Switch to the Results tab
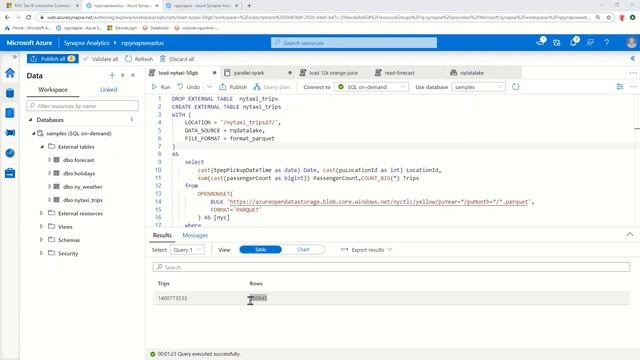The height and width of the screenshot is (360, 640). tap(162, 235)
